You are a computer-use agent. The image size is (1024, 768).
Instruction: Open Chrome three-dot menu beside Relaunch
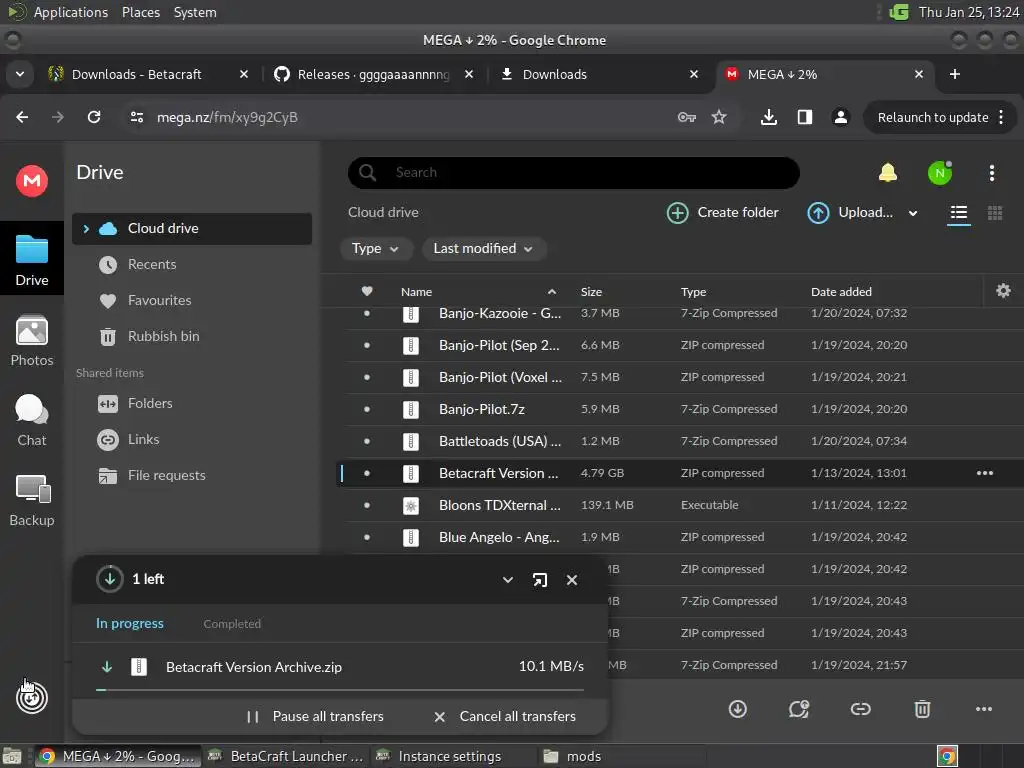[x=1001, y=118]
